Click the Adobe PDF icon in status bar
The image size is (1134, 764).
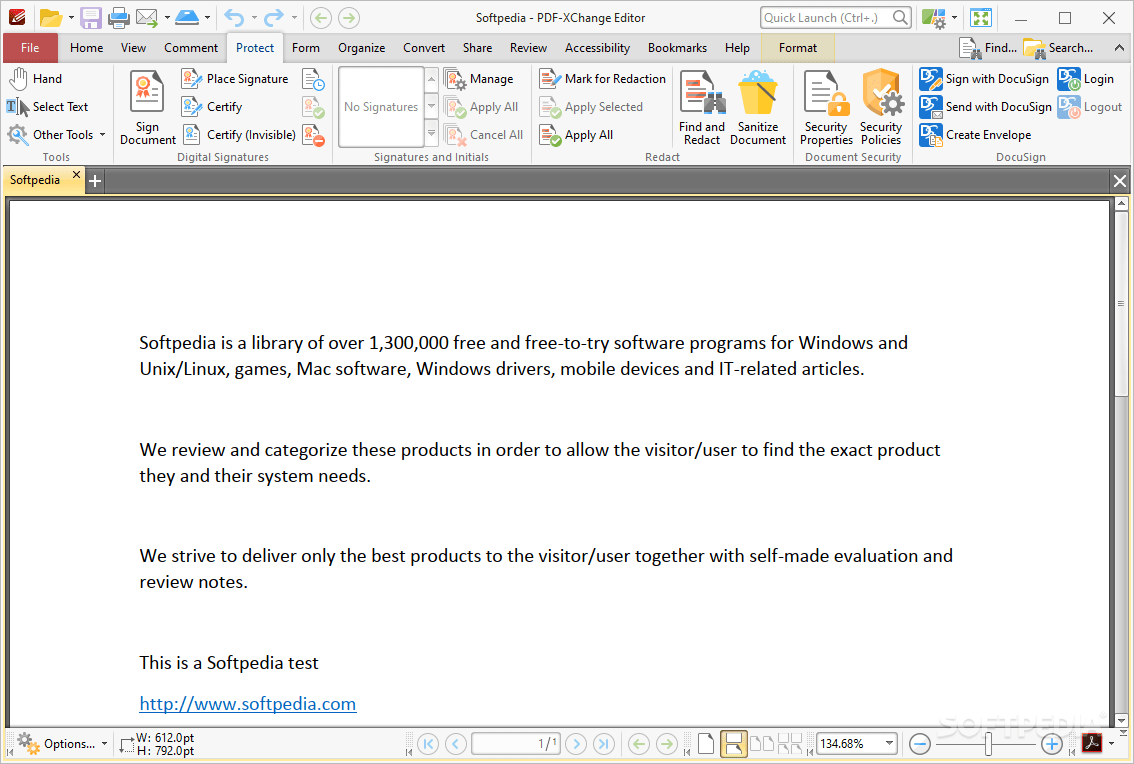[1091, 743]
